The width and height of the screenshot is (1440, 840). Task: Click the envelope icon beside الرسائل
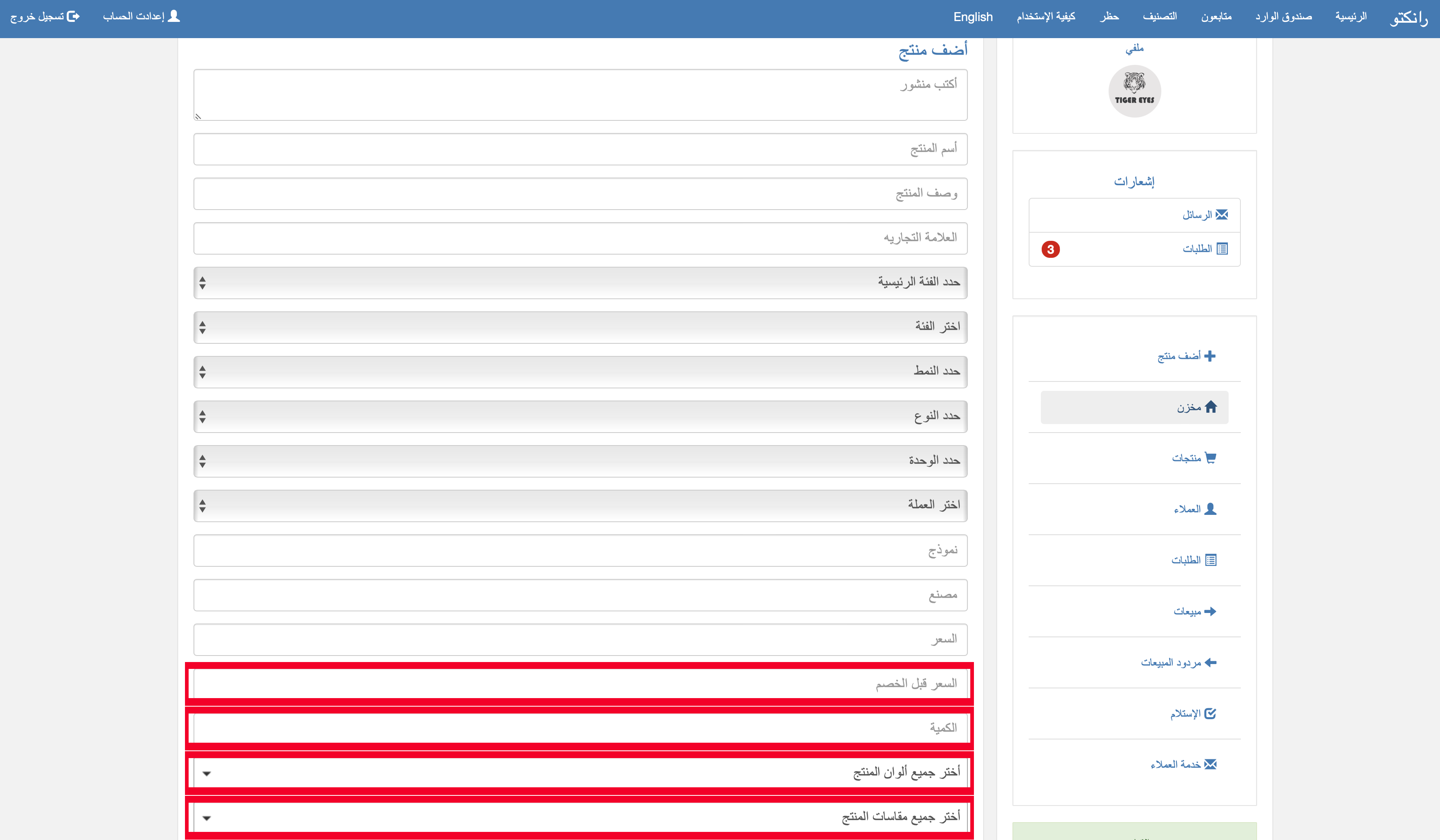click(x=1222, y=215)
